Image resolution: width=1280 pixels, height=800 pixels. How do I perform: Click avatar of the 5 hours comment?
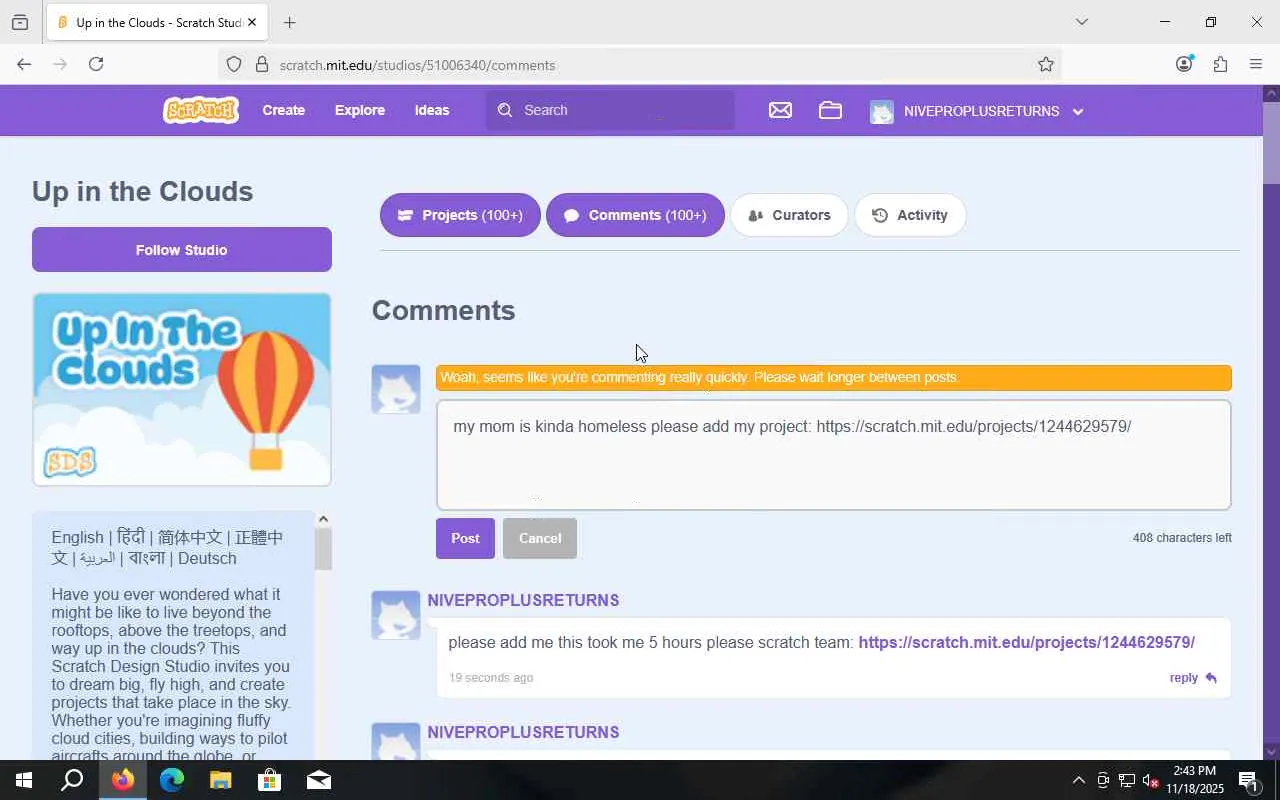coord(396,615)
